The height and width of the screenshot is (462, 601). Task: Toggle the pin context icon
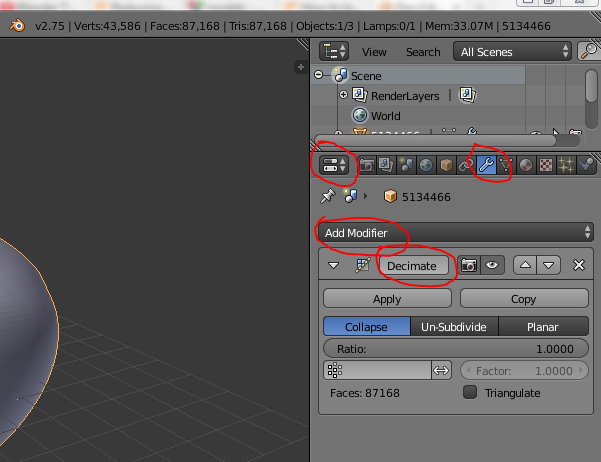(x=327, y=196)
